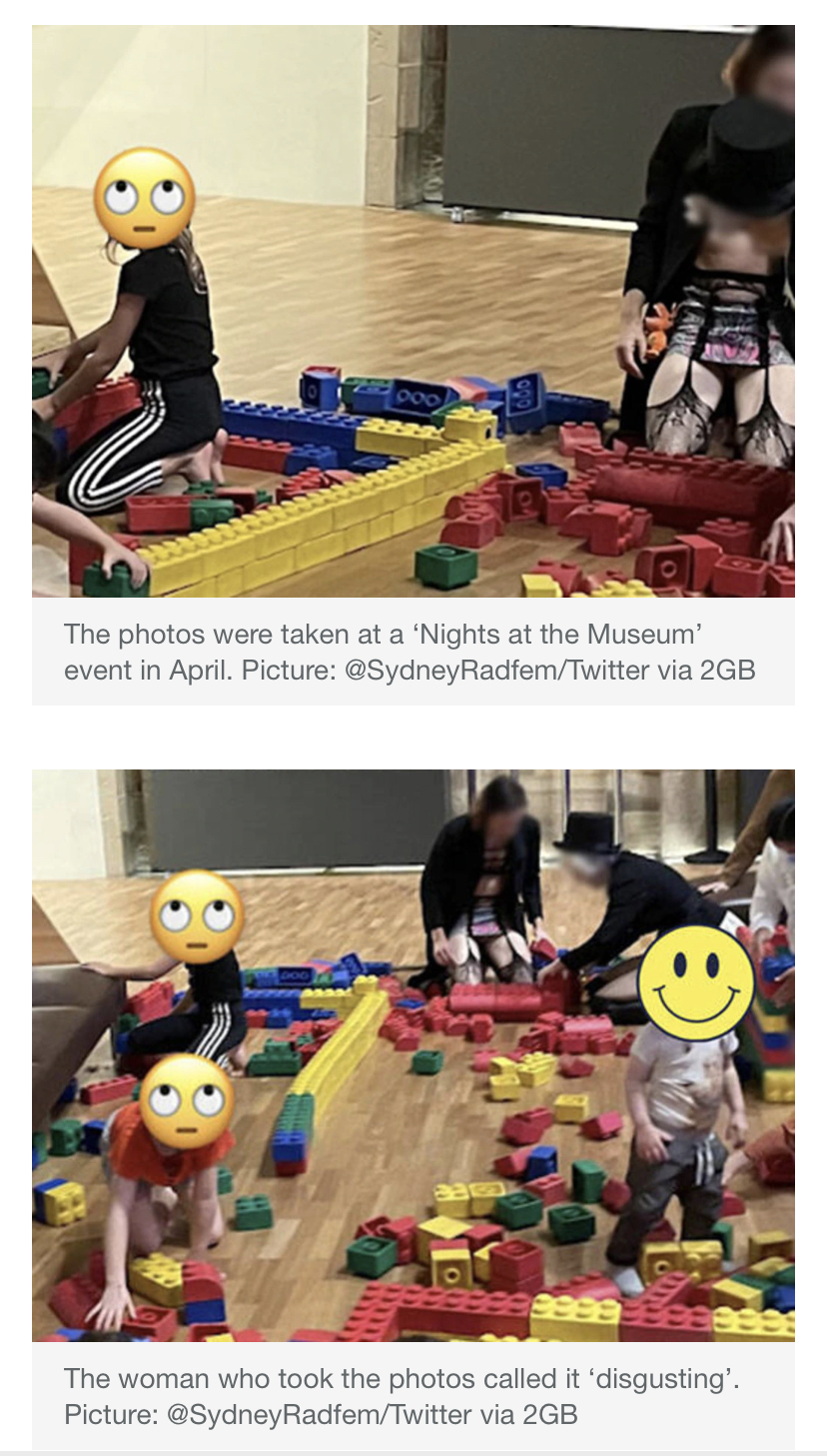
Task: Tap the eye-roll emoji in the first photo
Action: 144,199
